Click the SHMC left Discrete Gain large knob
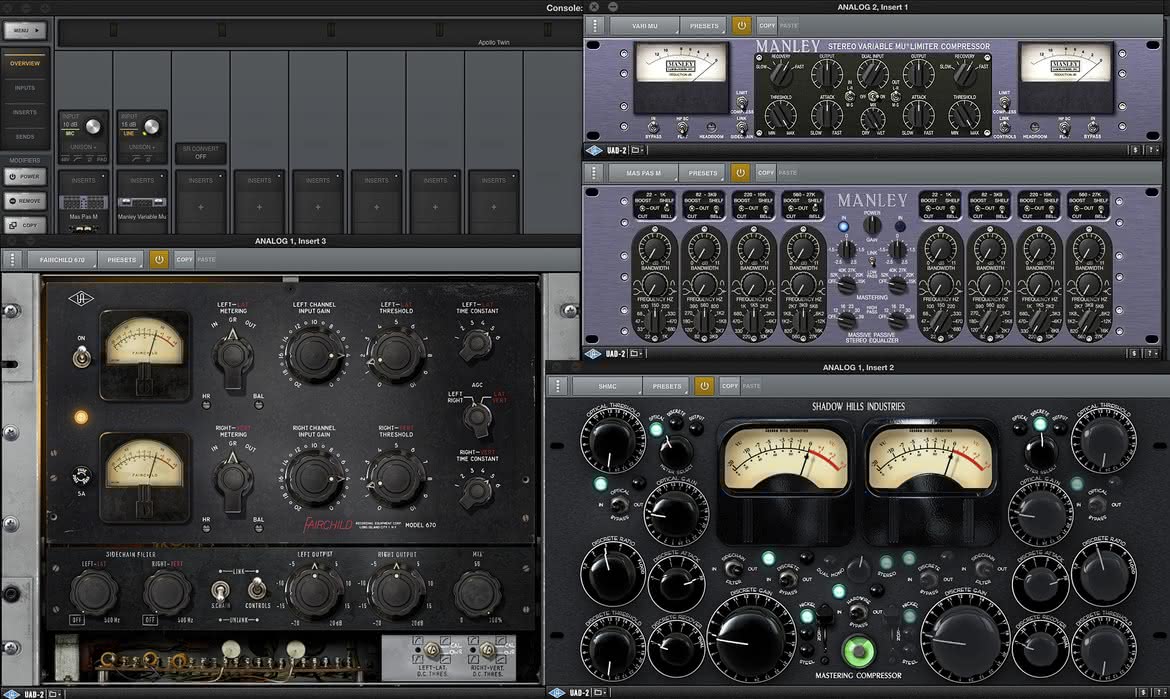This screenshot has height=699, width=1170. [749, 636]
